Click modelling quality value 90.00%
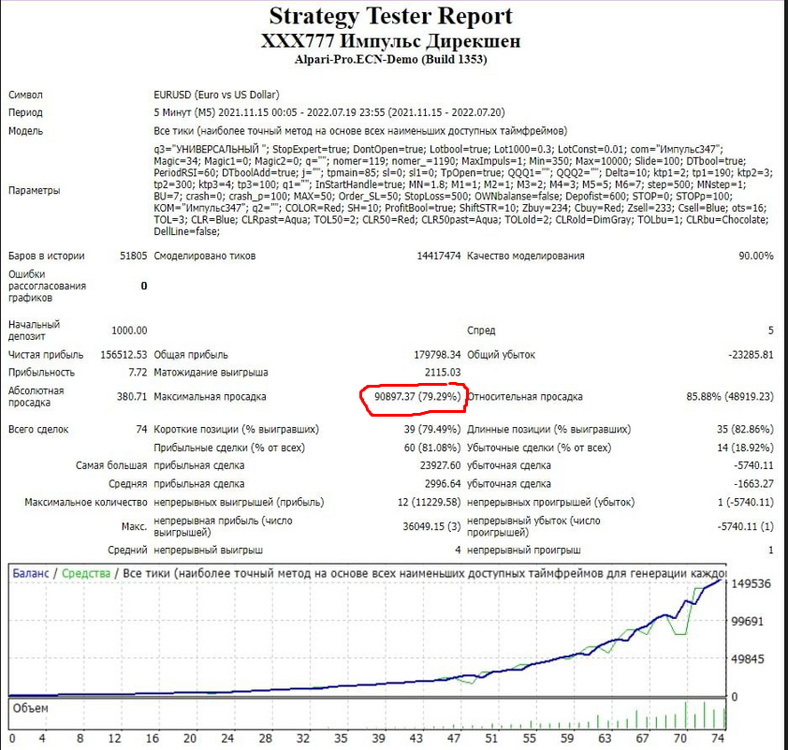Image resolution: width=788 pixels, height=750 pixels. click(756, 256)
